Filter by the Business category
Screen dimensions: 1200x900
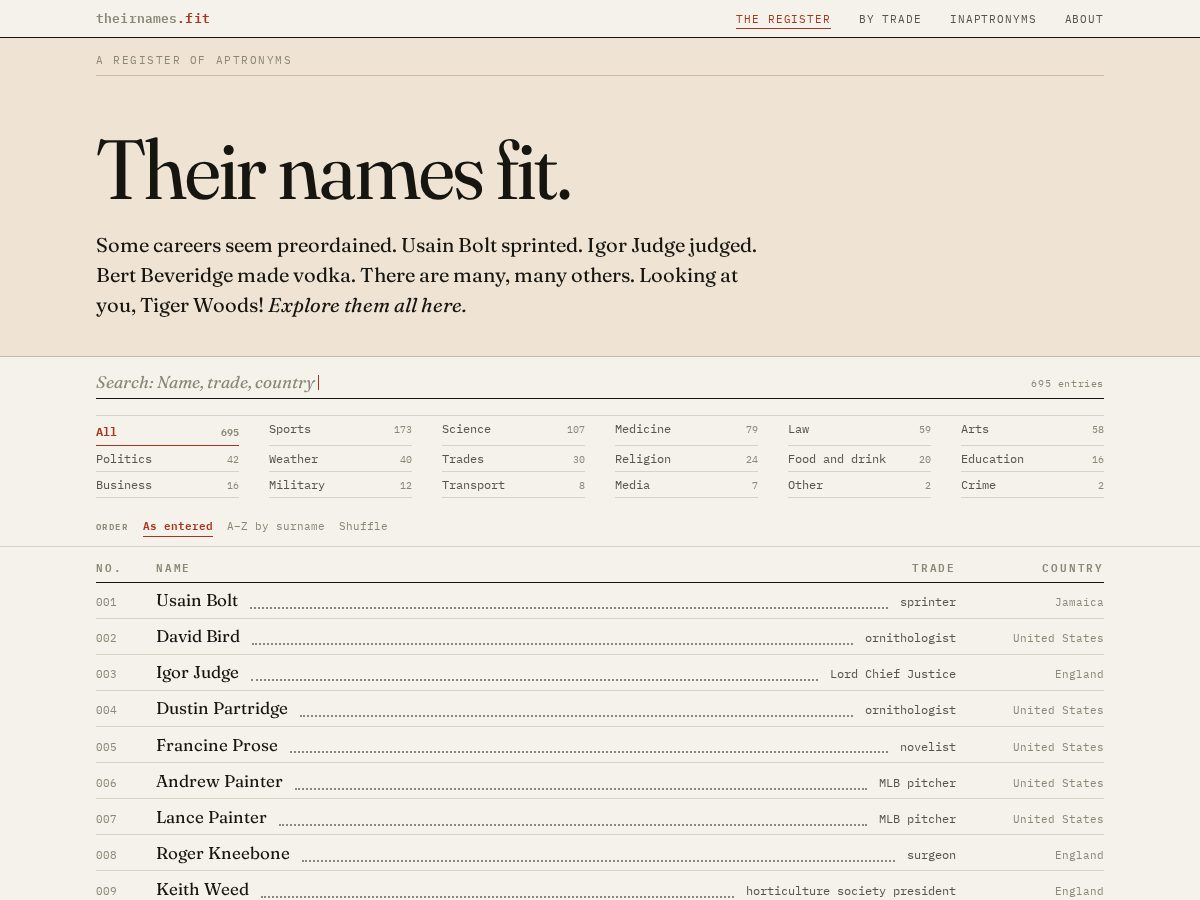point(167,485)
